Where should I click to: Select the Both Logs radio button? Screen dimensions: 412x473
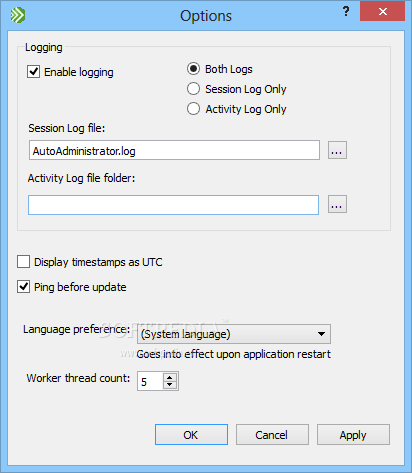(x=193, y=69)
